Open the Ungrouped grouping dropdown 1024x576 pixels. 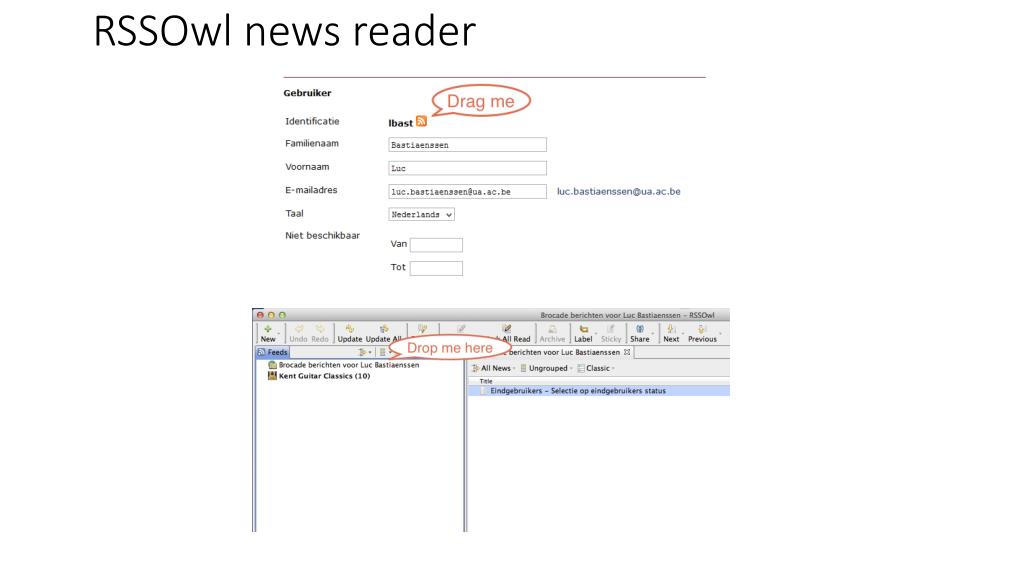click(x=547, y=368)
